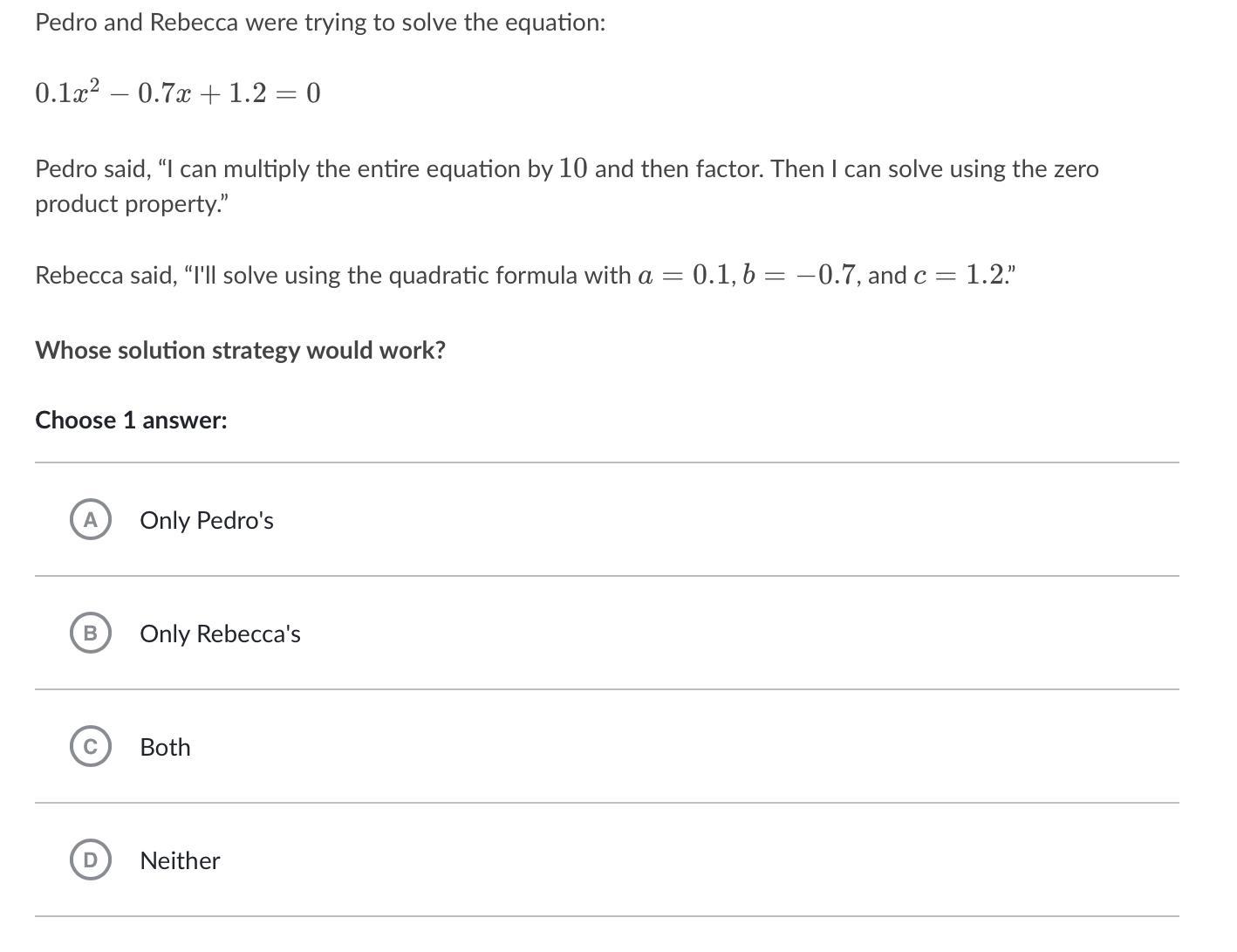Click the number 10 in Pedro's statement
Image resolution: width=1237 pixels, height=952 pixels.
tap(573, 168)
